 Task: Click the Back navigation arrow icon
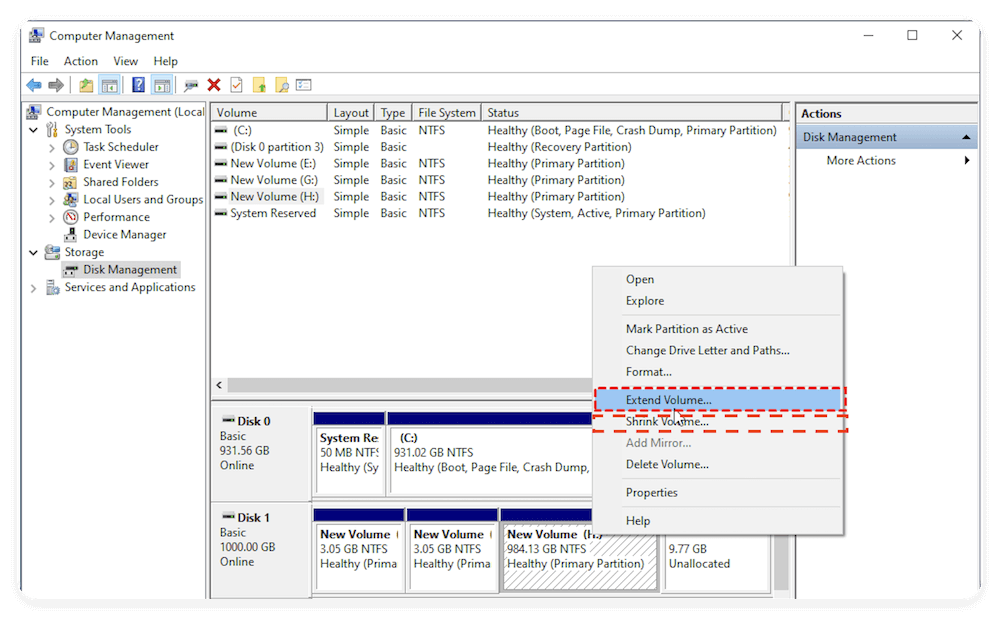[33, 84]
